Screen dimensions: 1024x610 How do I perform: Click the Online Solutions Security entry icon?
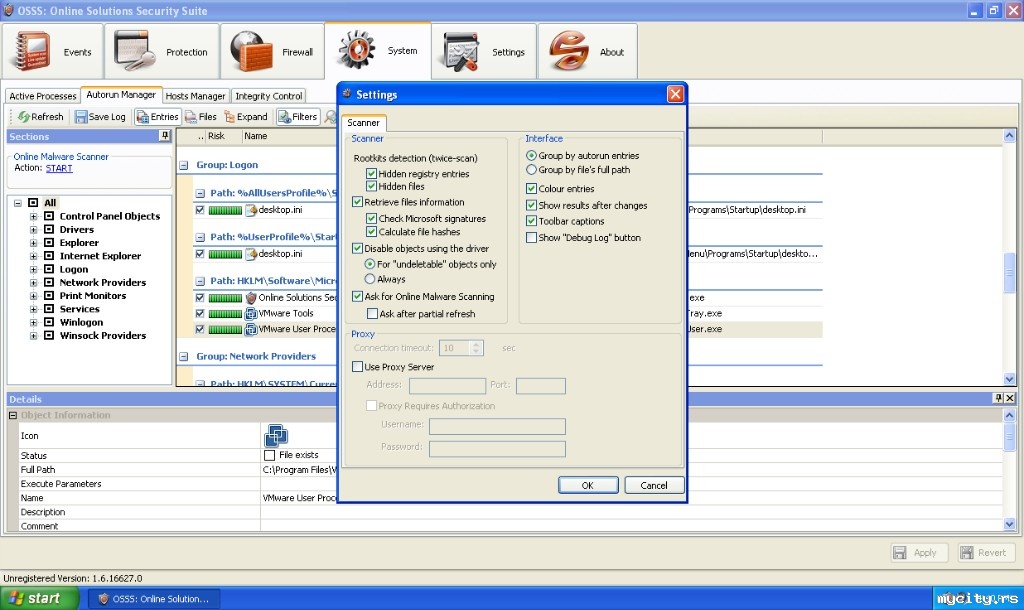tap(251, 298)
